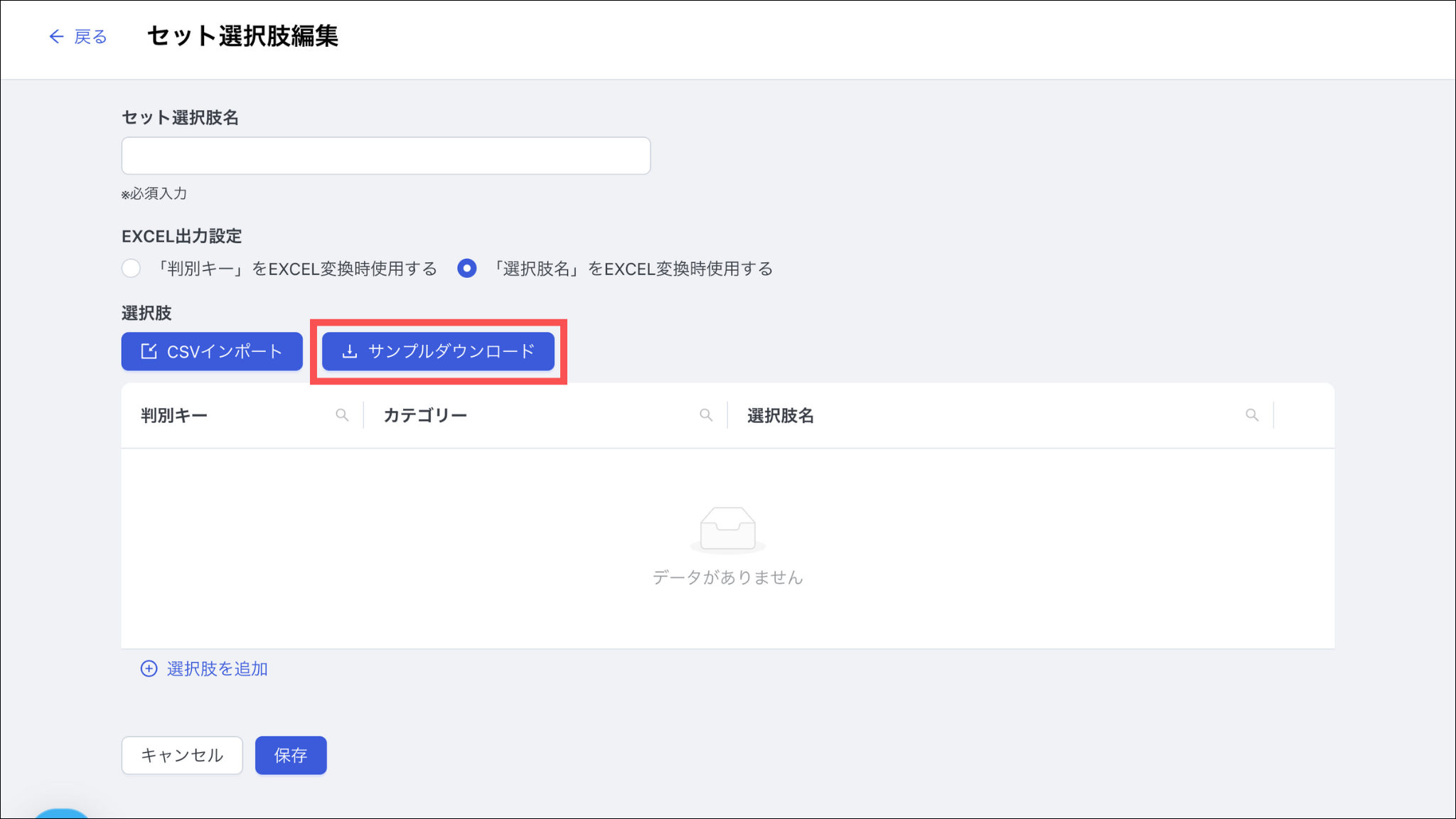Click the CSVインポート button
The height and width of the screenshot is (819, 1456).
click(x=212, y=351)
